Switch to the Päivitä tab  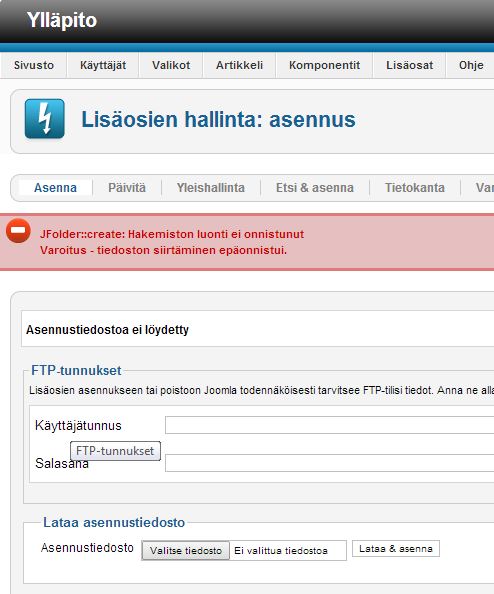[x=127, y=188]
